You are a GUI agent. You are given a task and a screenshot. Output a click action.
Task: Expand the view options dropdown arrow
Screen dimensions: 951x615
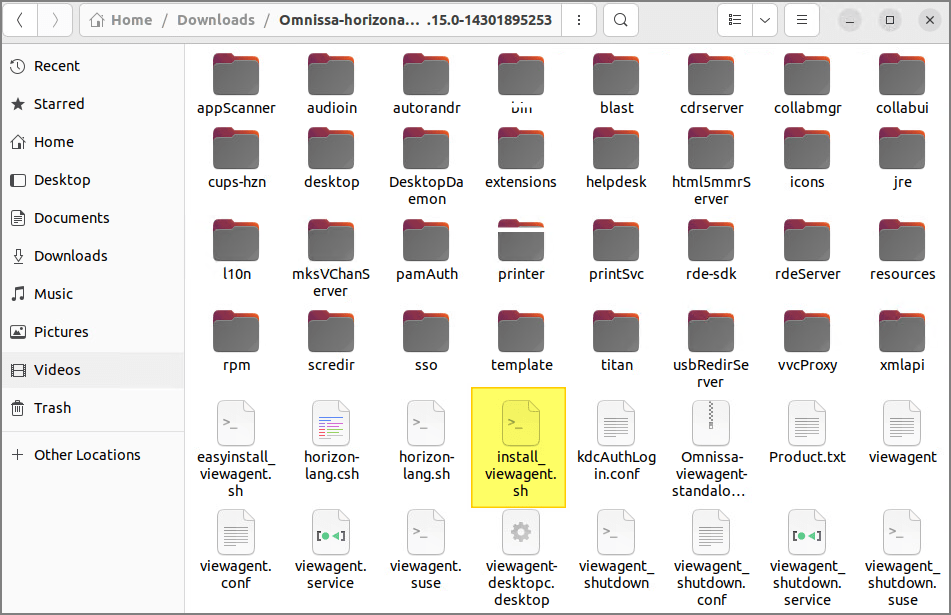[x=765, y=20]
